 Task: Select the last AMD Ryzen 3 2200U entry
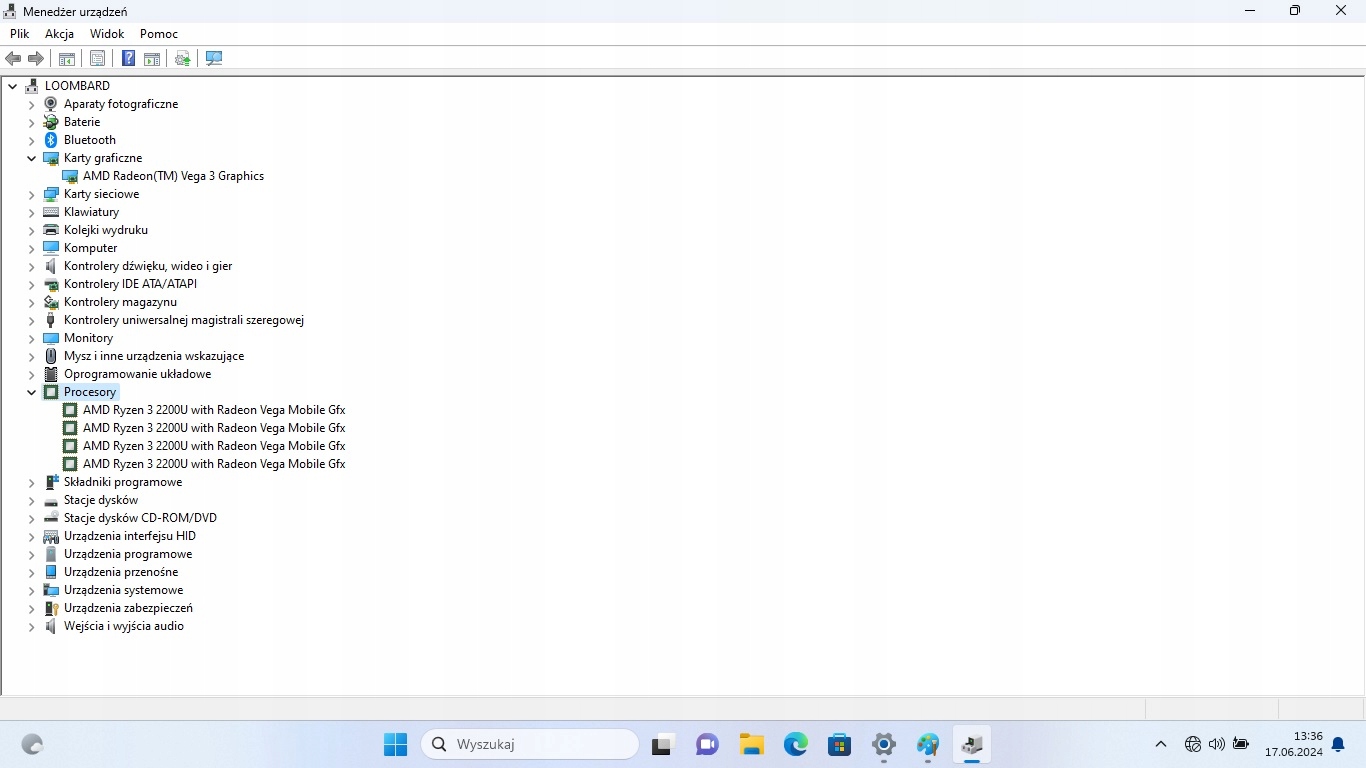(214, 464)
